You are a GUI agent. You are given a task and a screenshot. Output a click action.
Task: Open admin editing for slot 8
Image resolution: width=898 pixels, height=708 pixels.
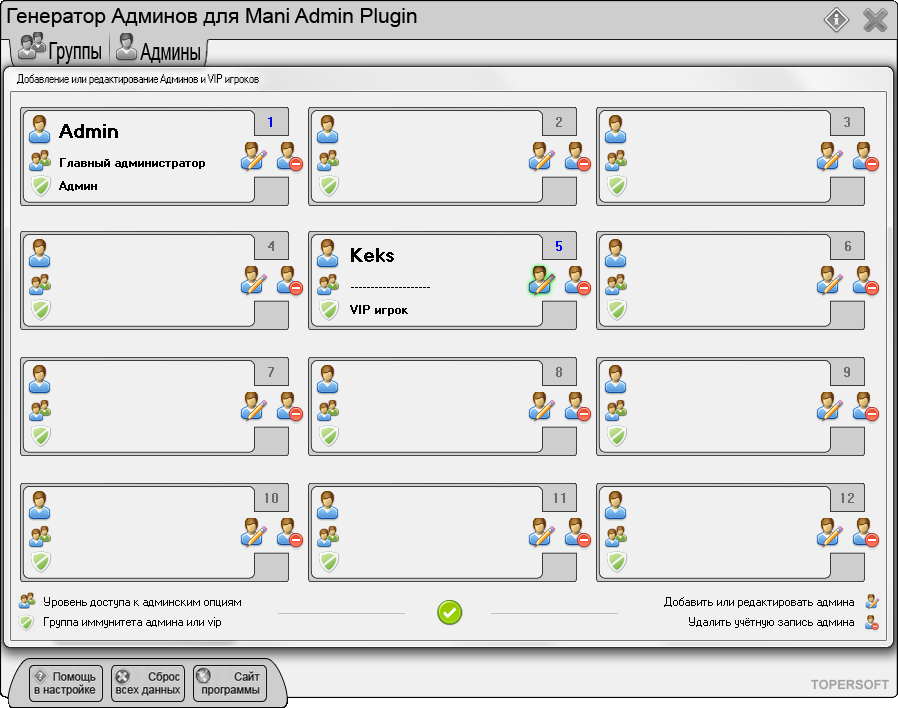click(x=542, y=406)
